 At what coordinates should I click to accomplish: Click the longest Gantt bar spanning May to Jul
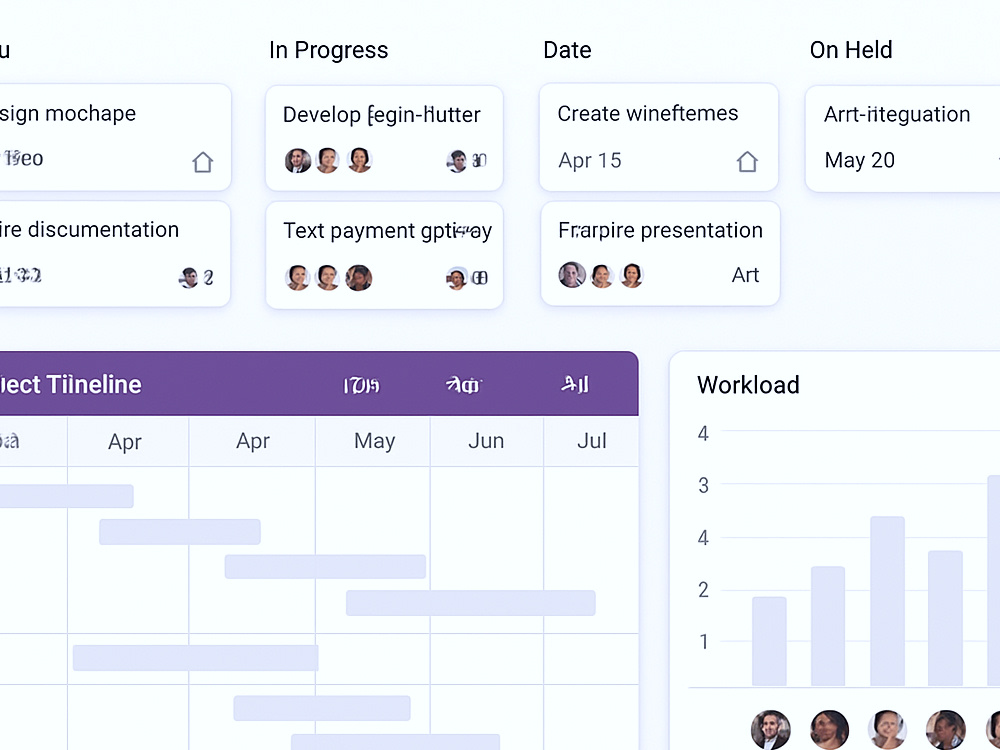point(471,603)
